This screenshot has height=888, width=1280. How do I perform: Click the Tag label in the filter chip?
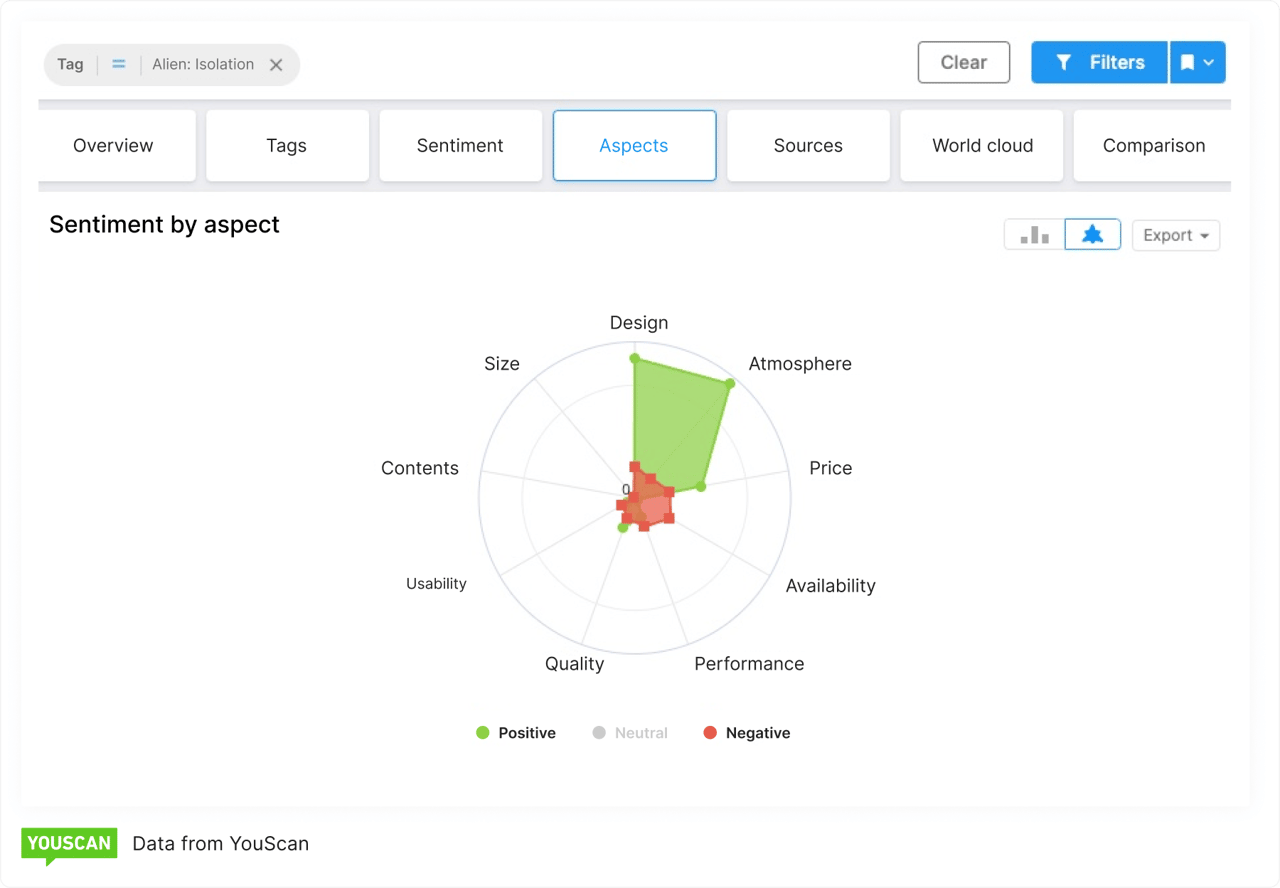(x=70, y=63)
